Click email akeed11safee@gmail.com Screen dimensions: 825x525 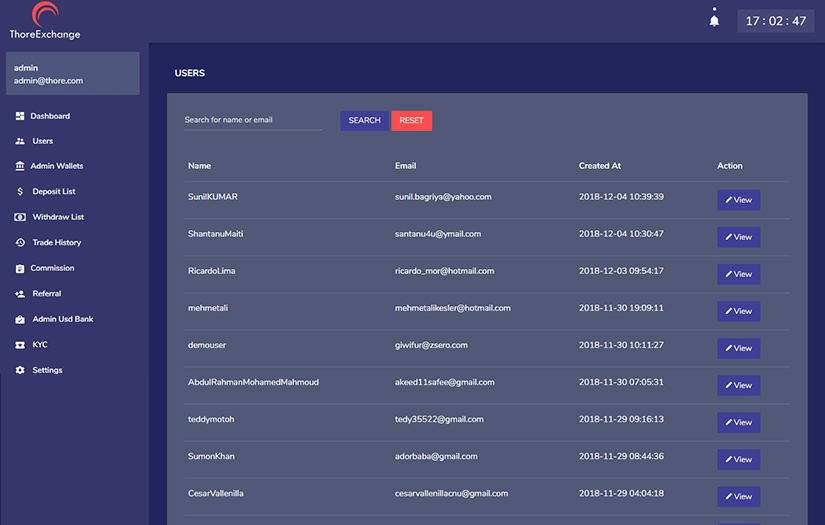(445, 382)
